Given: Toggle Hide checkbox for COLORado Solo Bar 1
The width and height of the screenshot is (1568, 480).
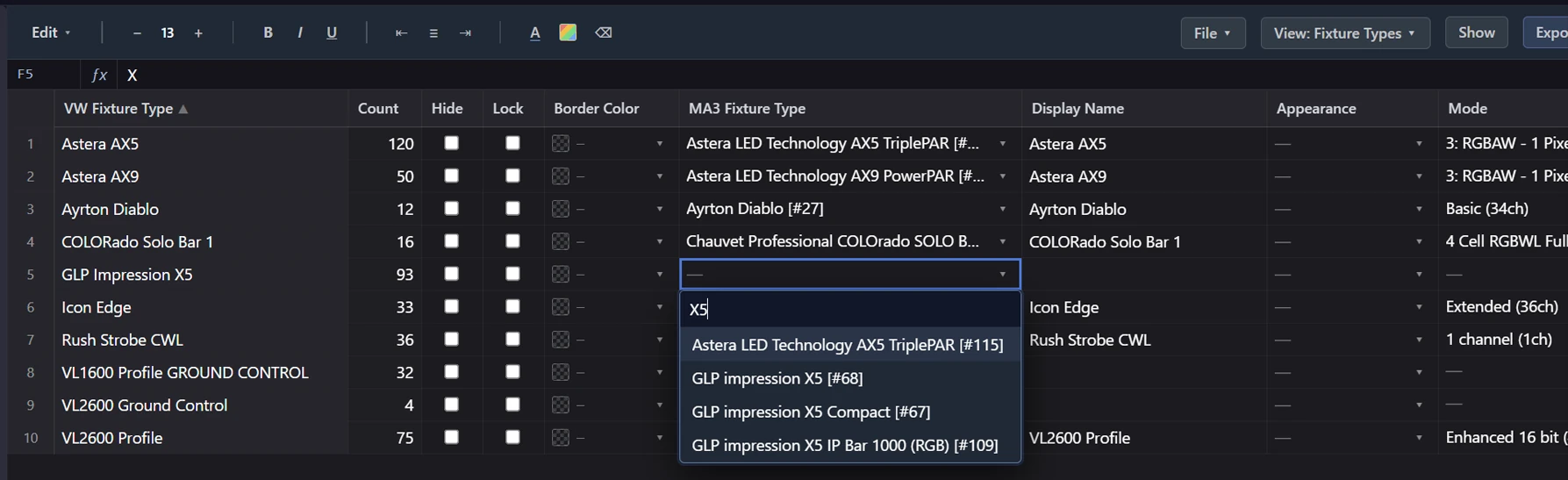Looking at the screenshot, I should [452, 241].
